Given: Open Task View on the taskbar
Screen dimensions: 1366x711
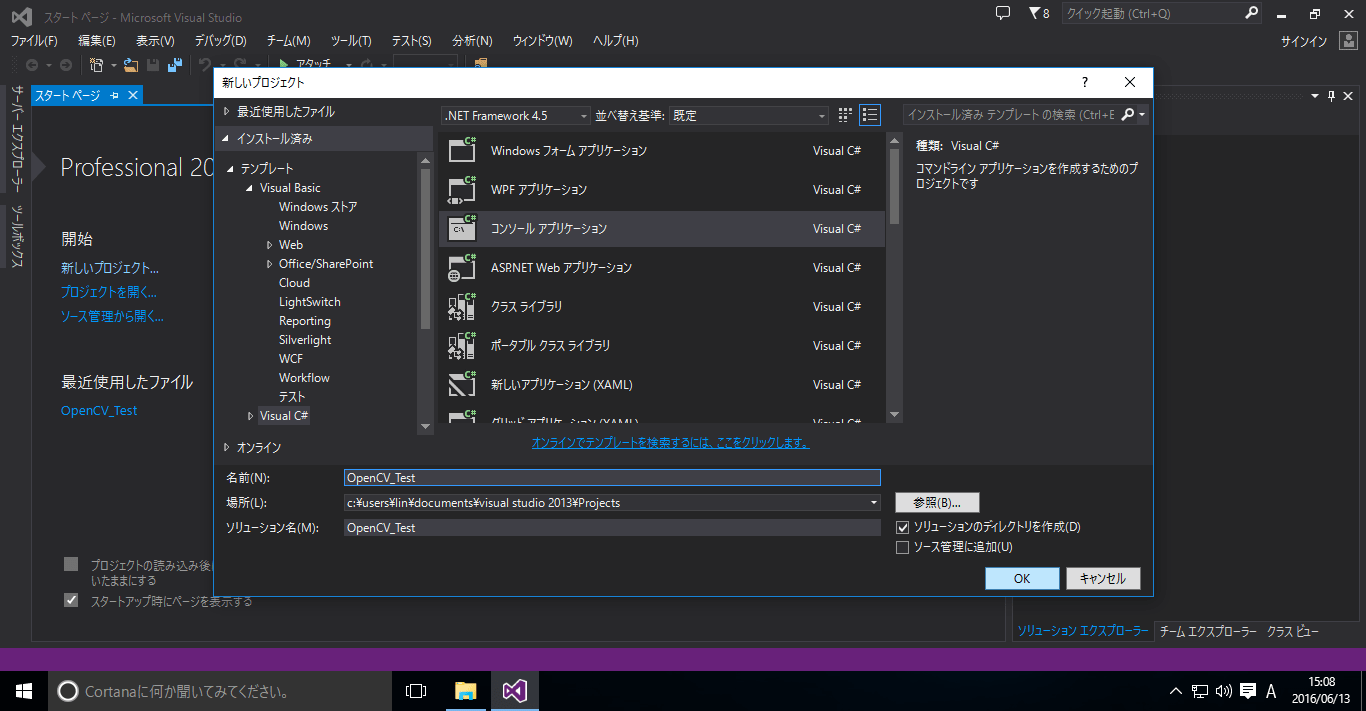Looking at the screenshot, I should [416, 691].
